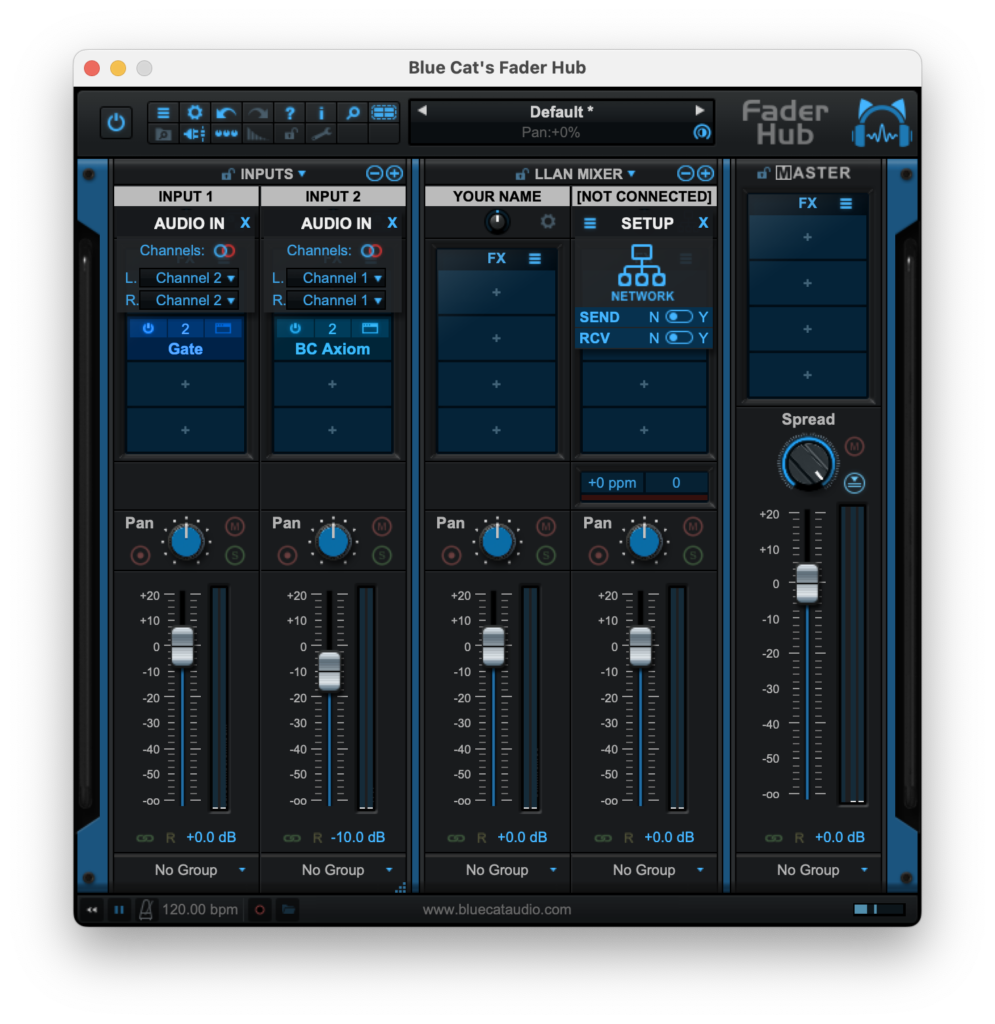
Task: Open the help question mark icon
Action: pos(289,113)
